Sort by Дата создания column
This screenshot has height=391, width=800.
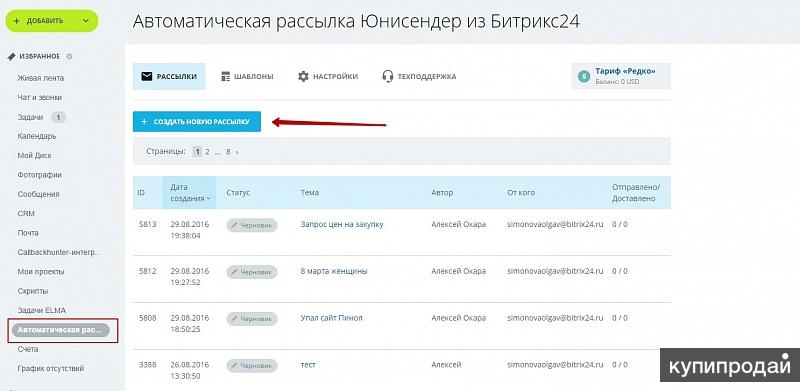point(189,193)
